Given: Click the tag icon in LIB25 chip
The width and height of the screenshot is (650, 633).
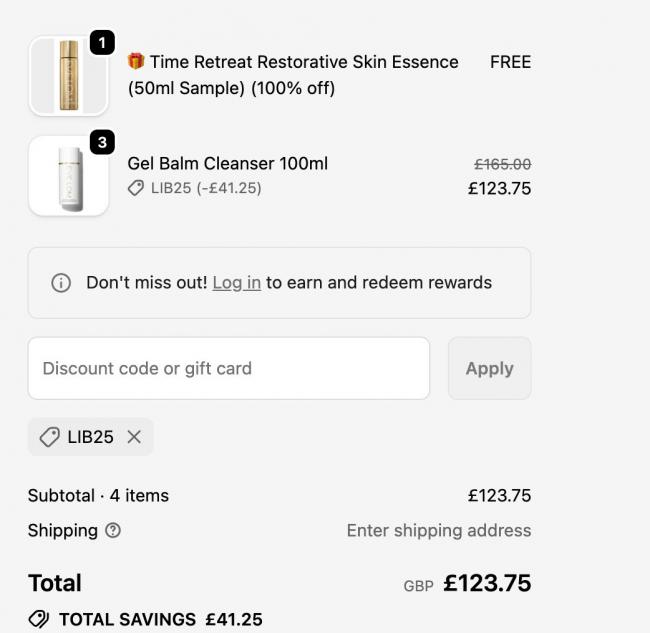Looking at the screenshot, I should tap(49, 437).
